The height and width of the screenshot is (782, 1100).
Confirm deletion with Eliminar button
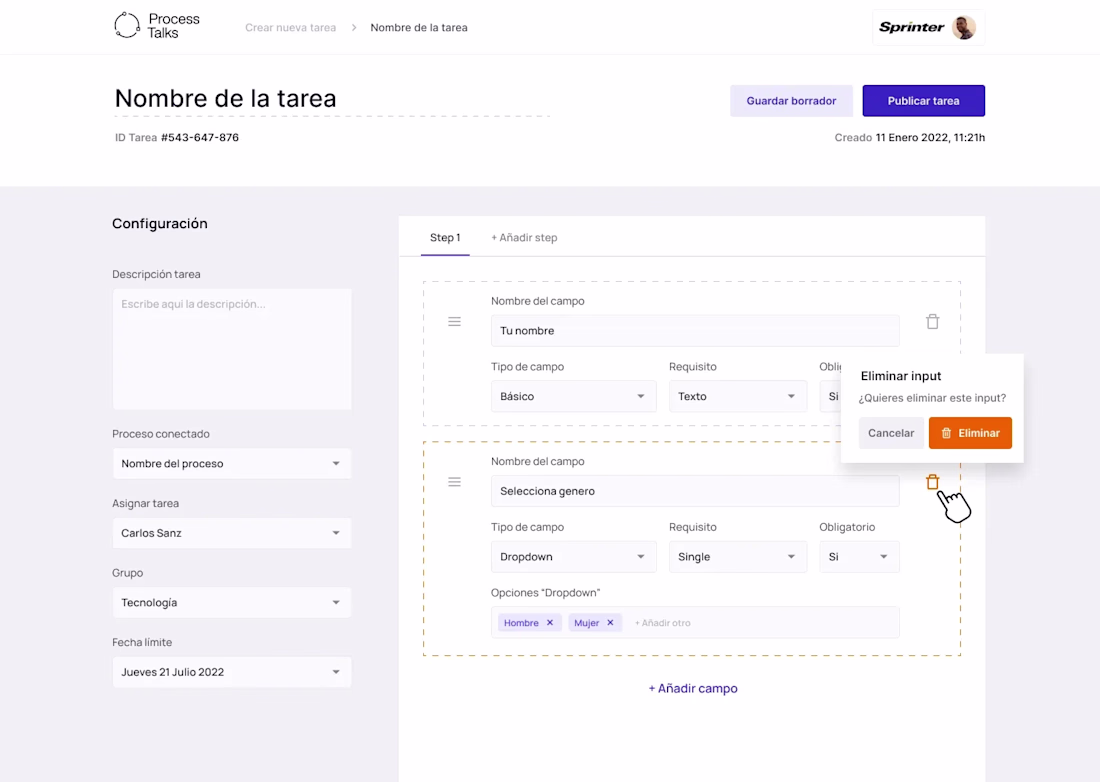coord(970,433)
